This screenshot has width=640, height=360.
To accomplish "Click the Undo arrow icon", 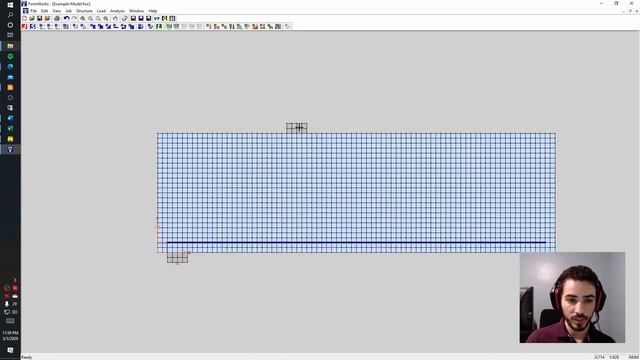I will (67, 18).
